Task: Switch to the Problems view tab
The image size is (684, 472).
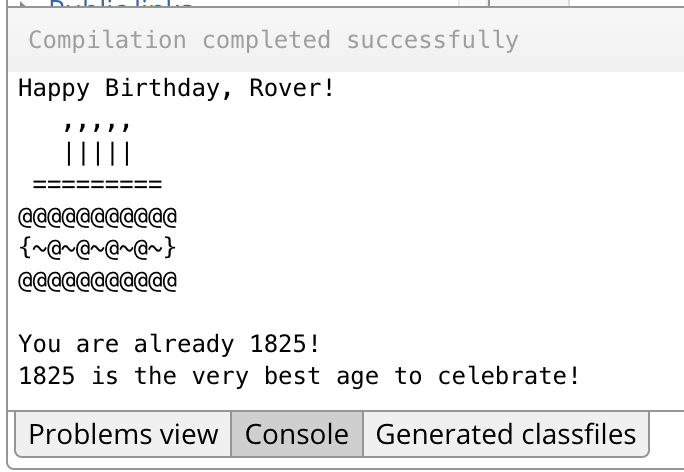Action: point(123,435)
